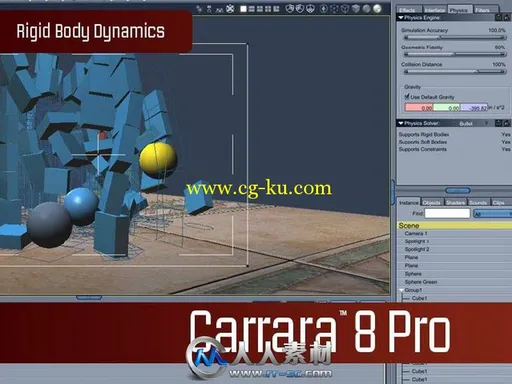Click the Geometric Fidelity 60% value
The image size is (512, 384).
coord(500,47)
